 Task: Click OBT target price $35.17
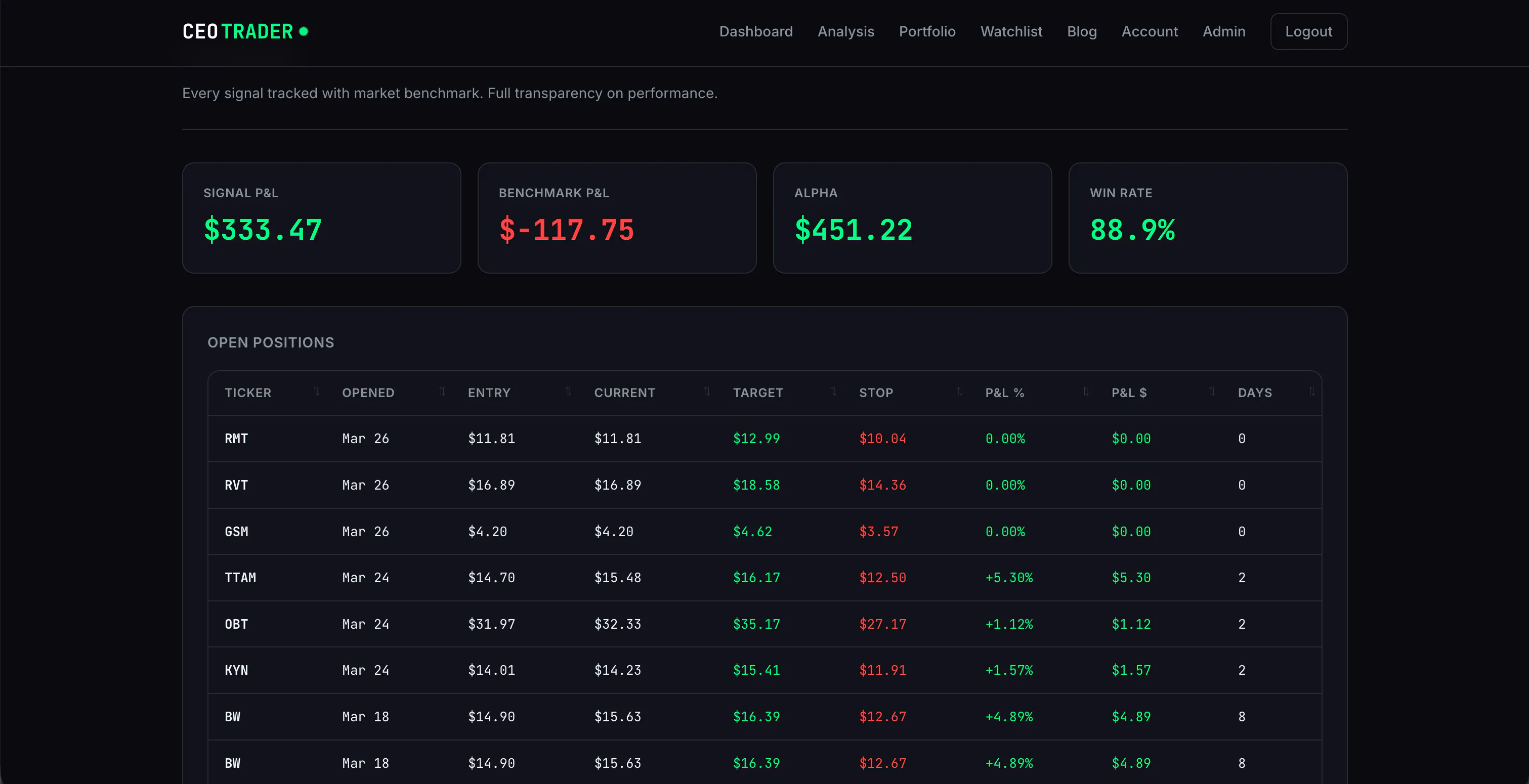pyautogui.click(x=756, y=624)
